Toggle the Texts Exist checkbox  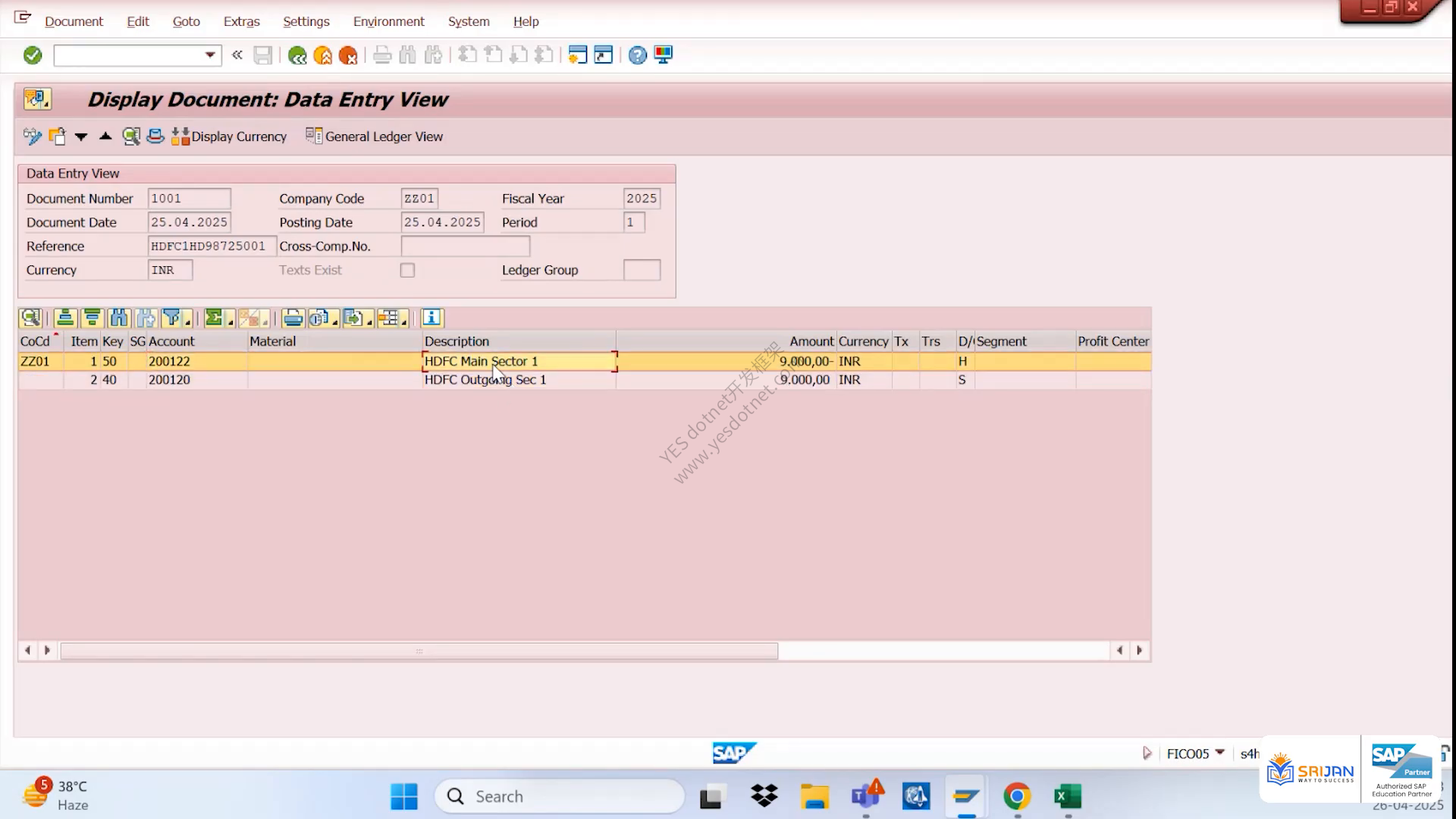[407, 270]
